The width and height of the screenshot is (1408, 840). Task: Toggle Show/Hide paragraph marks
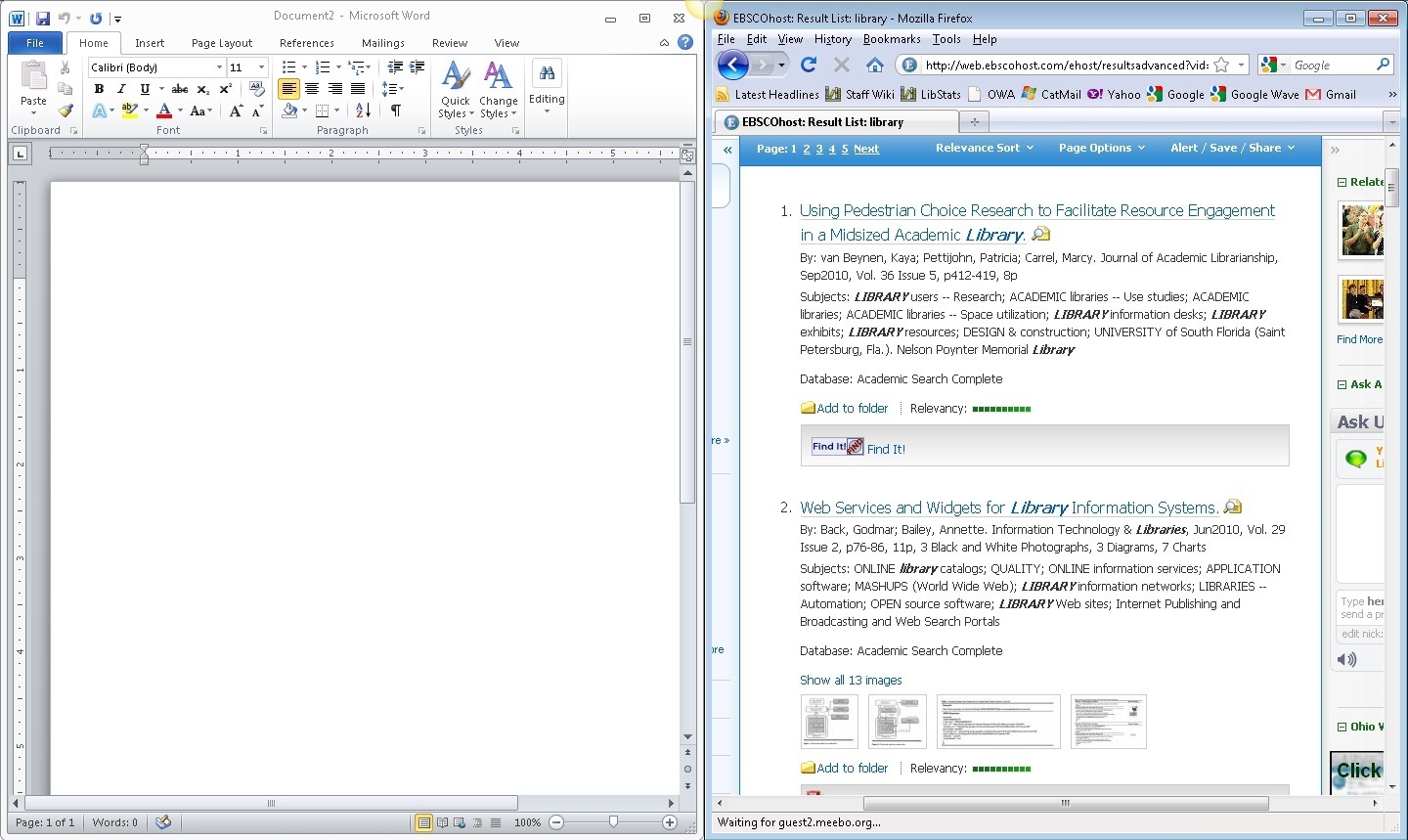396,111
